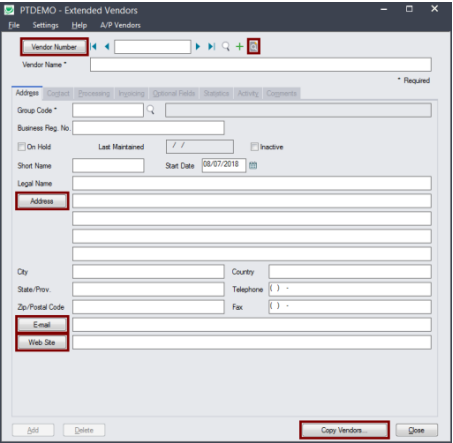The width and height of the screenshot is (453, 443).
Task: Switch to the Contact tab
Action: click(x=58, y=93)
